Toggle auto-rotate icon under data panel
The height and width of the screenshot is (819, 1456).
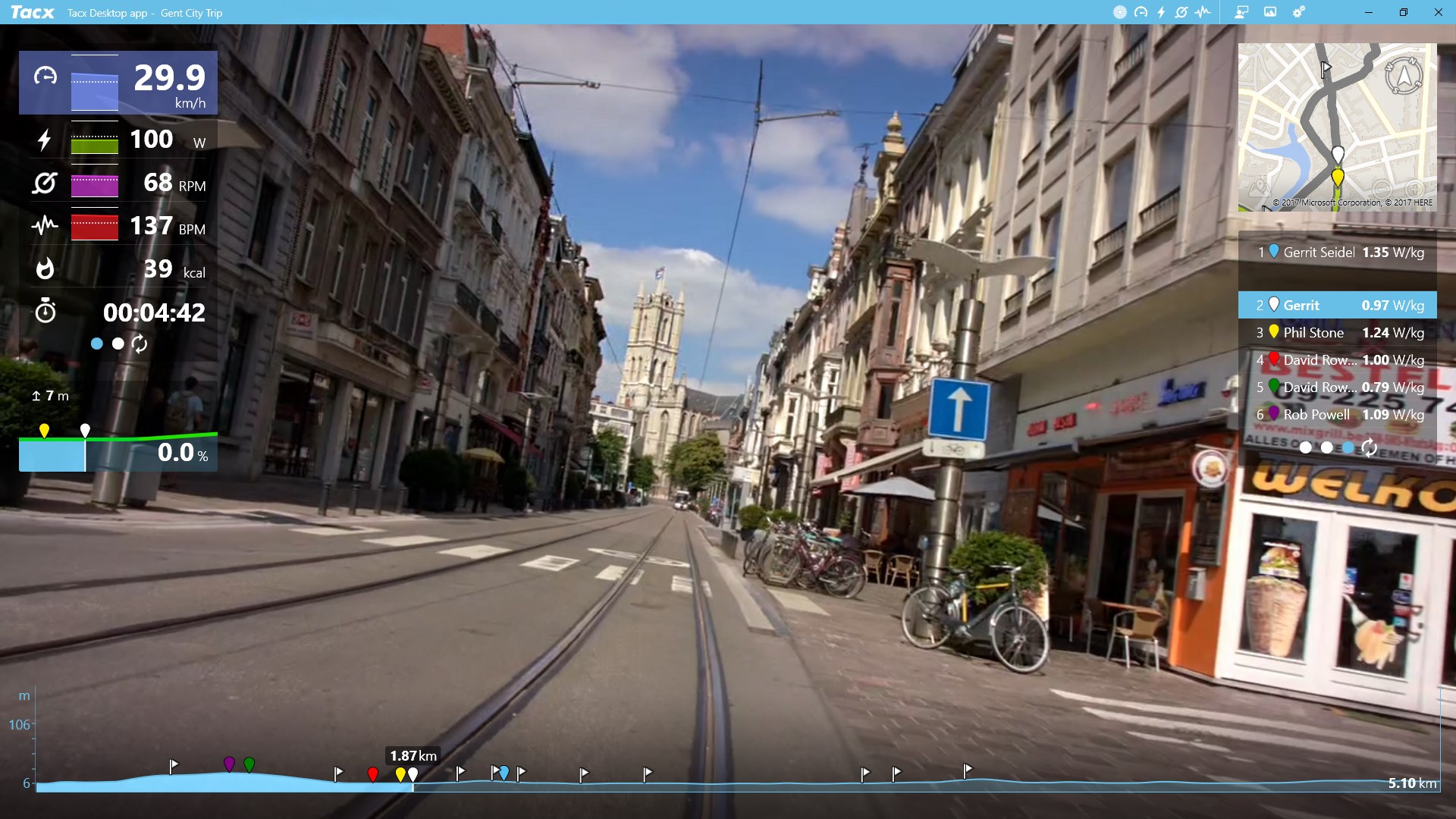(140, 344)
